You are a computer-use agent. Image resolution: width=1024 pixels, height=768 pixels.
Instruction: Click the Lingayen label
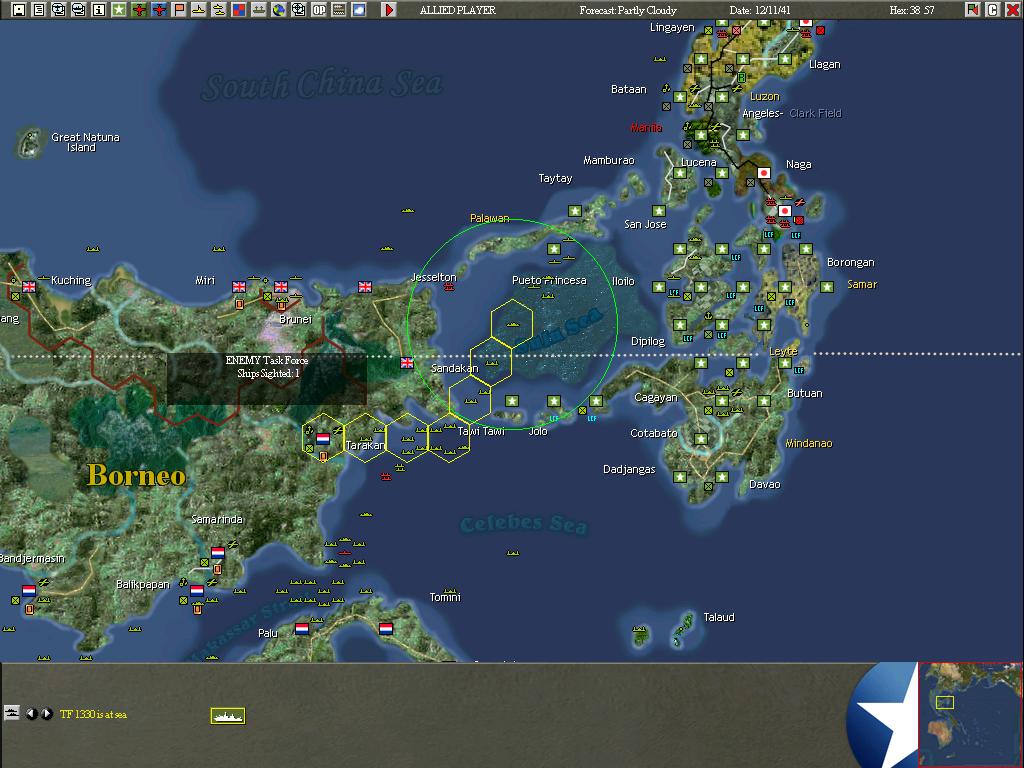672,27
